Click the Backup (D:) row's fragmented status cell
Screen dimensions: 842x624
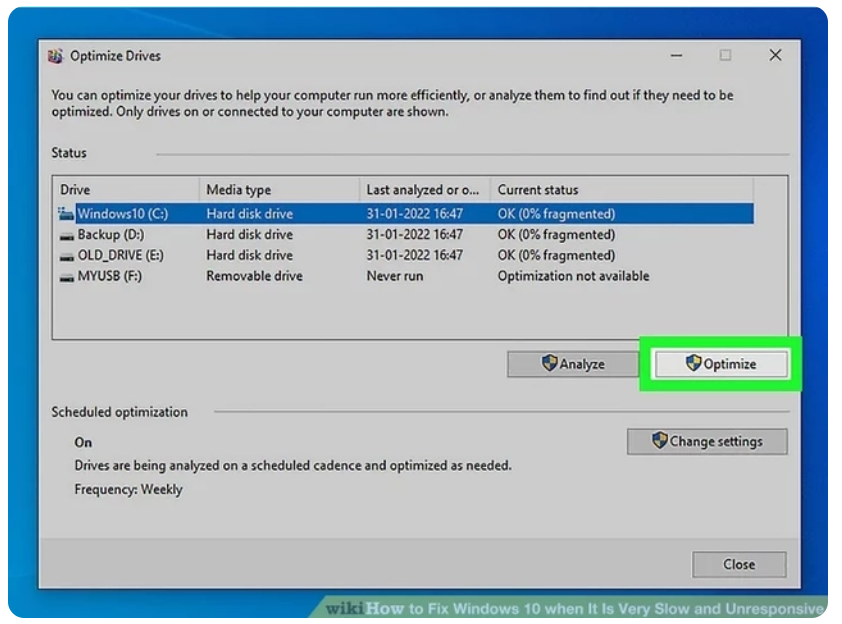556,234
